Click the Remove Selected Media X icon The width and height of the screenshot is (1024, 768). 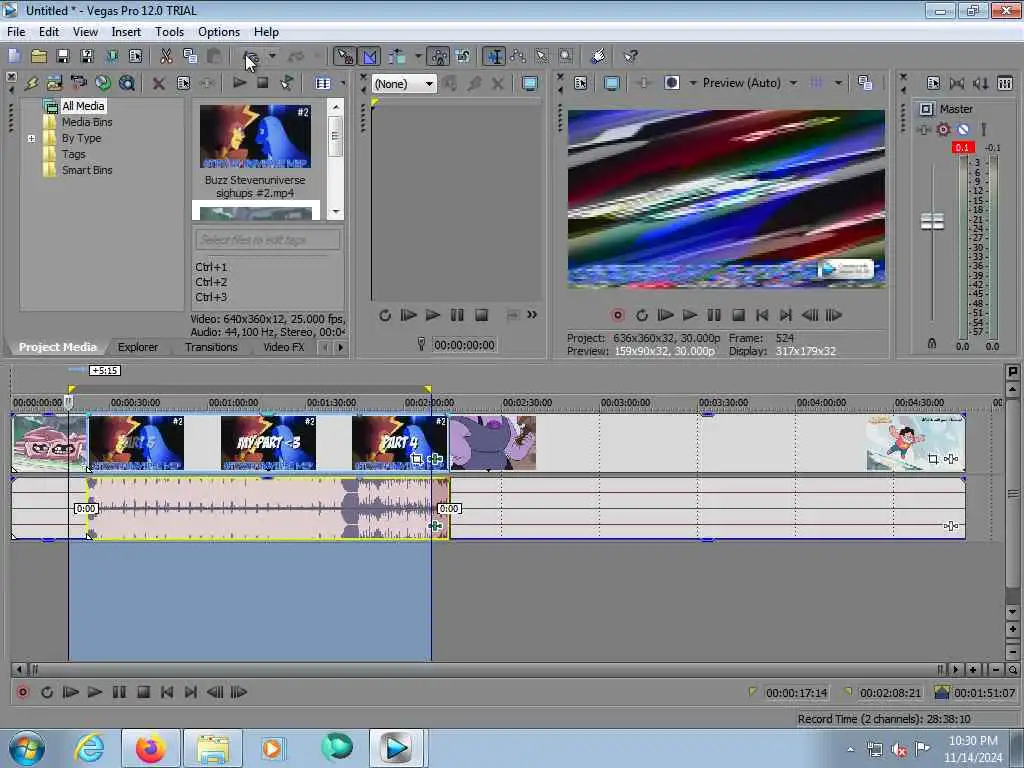158,83
